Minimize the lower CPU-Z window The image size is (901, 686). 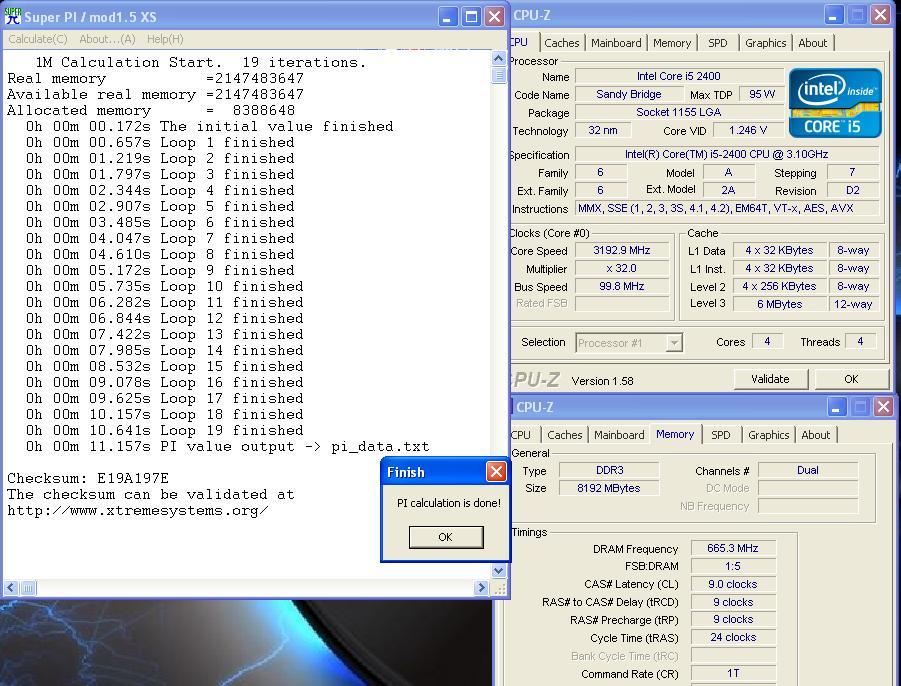[x=837, y=407]
